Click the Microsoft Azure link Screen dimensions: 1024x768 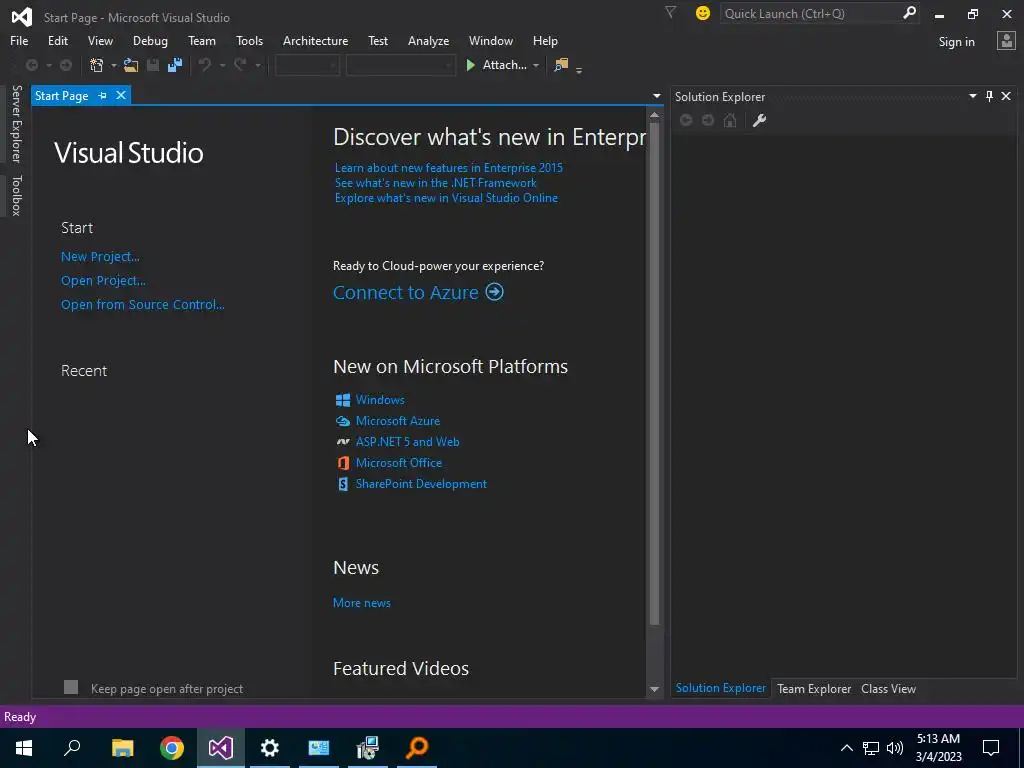398,421
